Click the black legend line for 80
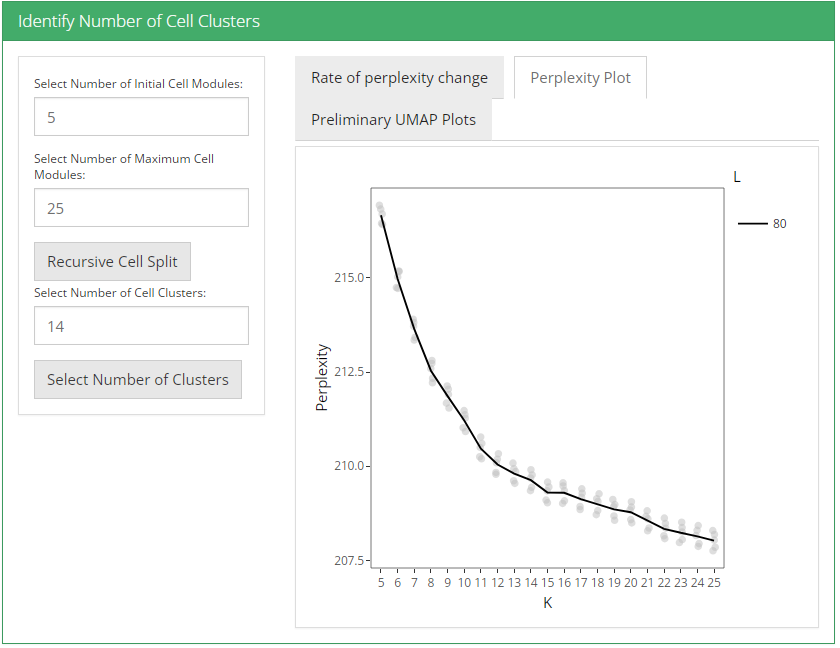The image size is (840, 648). (x=752, y=224)
